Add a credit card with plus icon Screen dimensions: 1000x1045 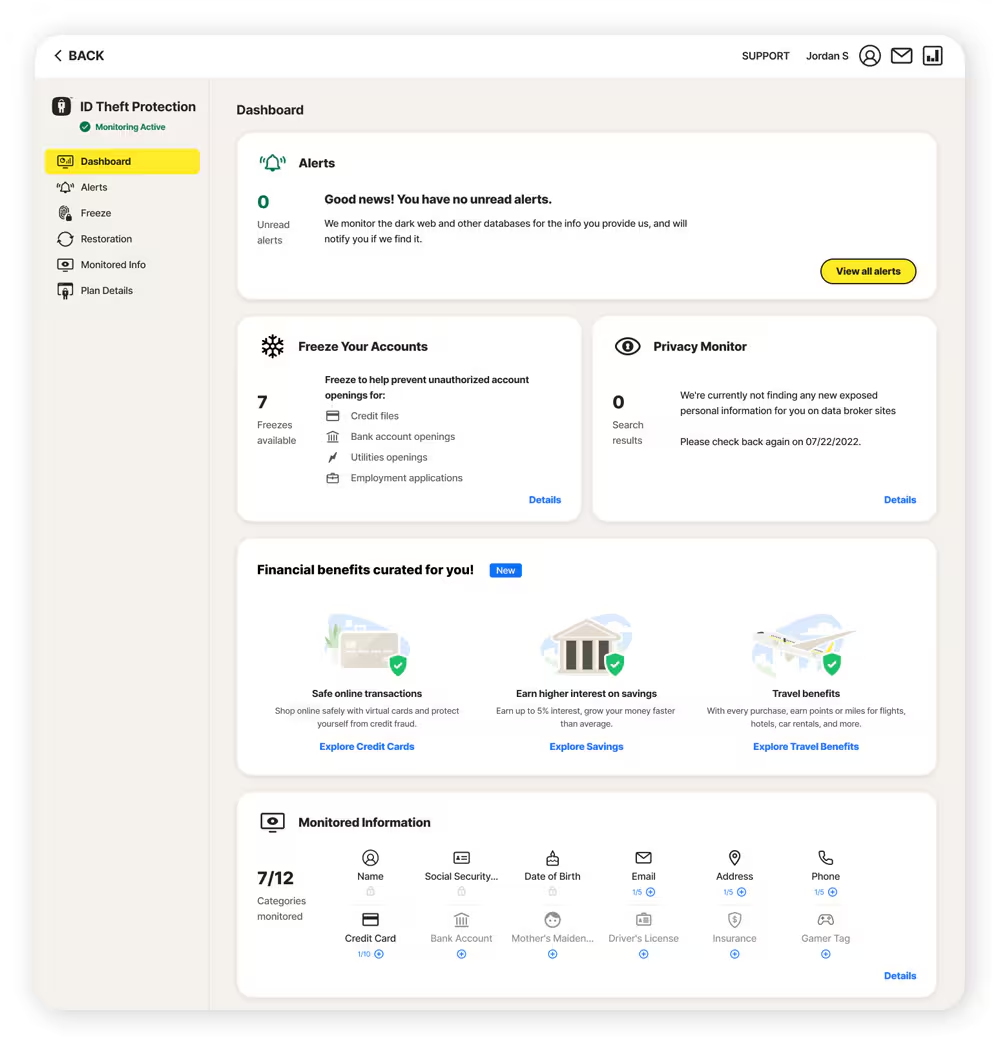(x=379, y=954)
